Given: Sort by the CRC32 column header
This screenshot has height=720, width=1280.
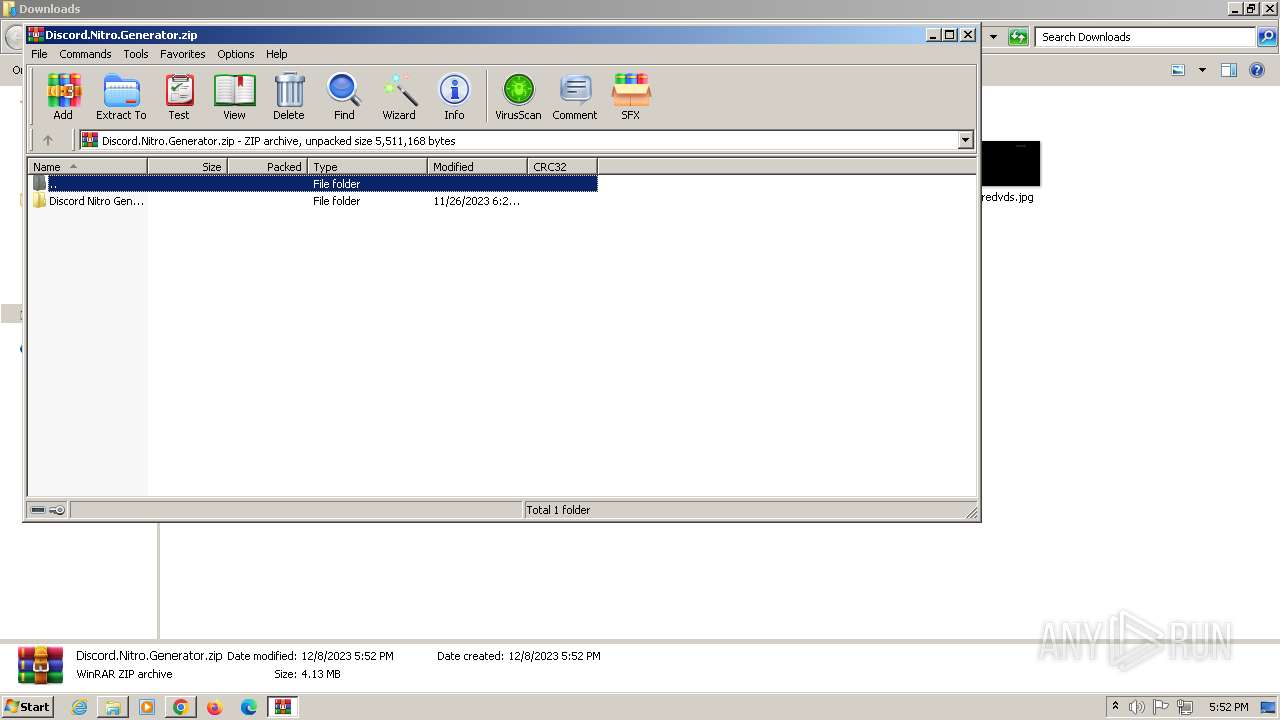Looking at the screenshot, I should 562,167.
